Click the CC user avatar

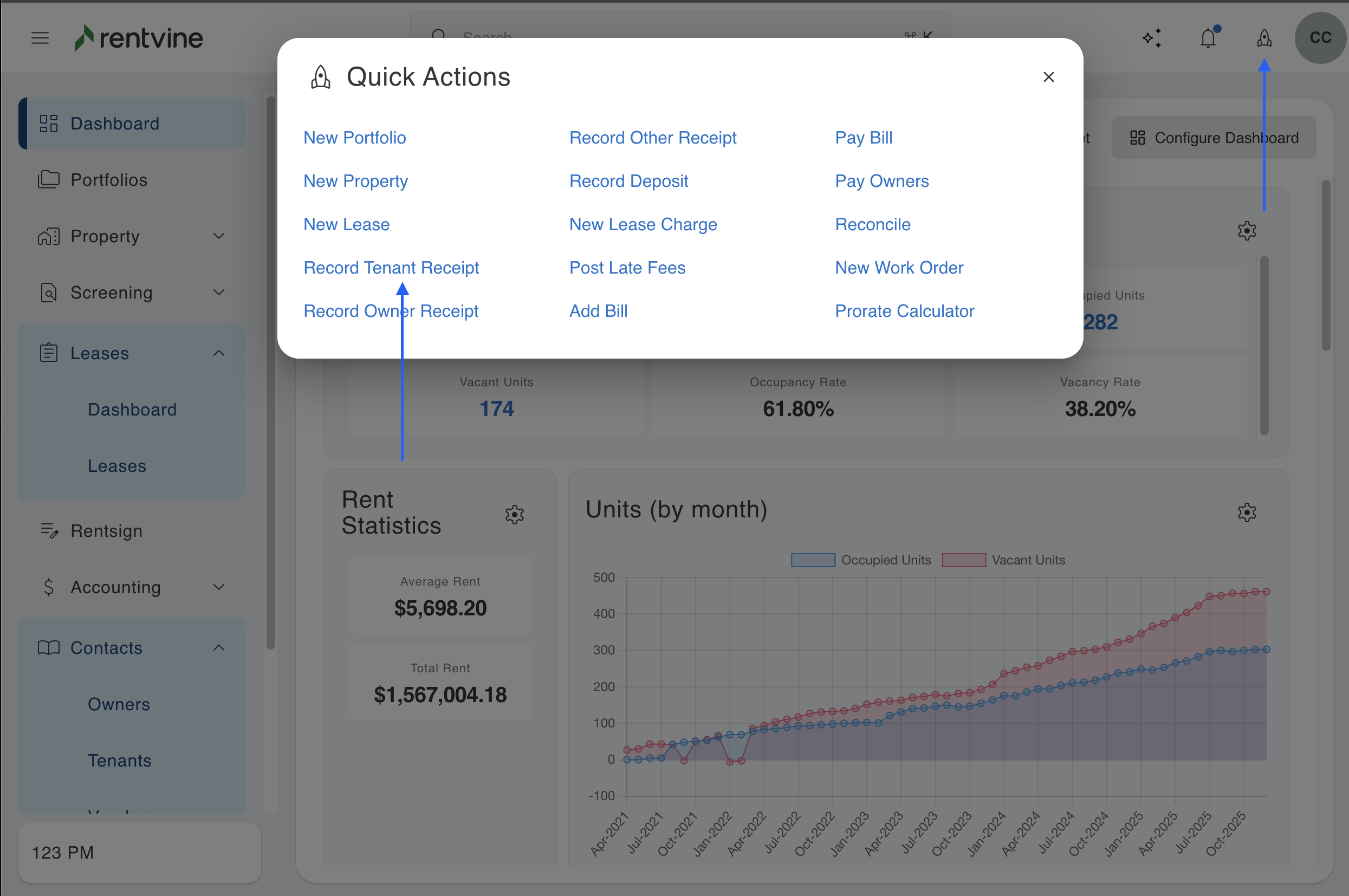pos(1320,38)
